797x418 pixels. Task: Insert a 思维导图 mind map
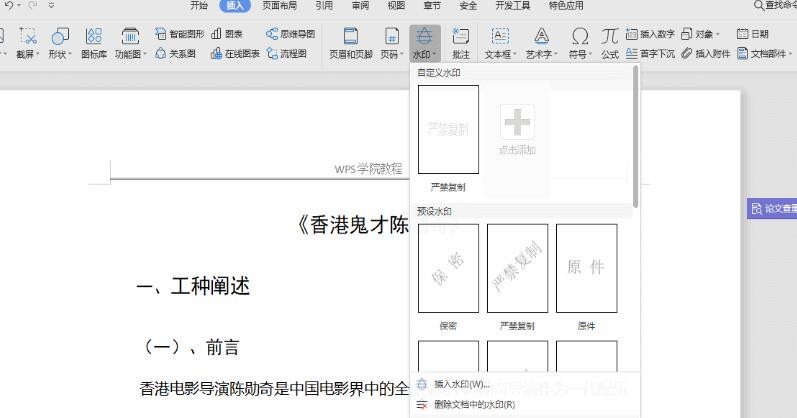(290, 33)
